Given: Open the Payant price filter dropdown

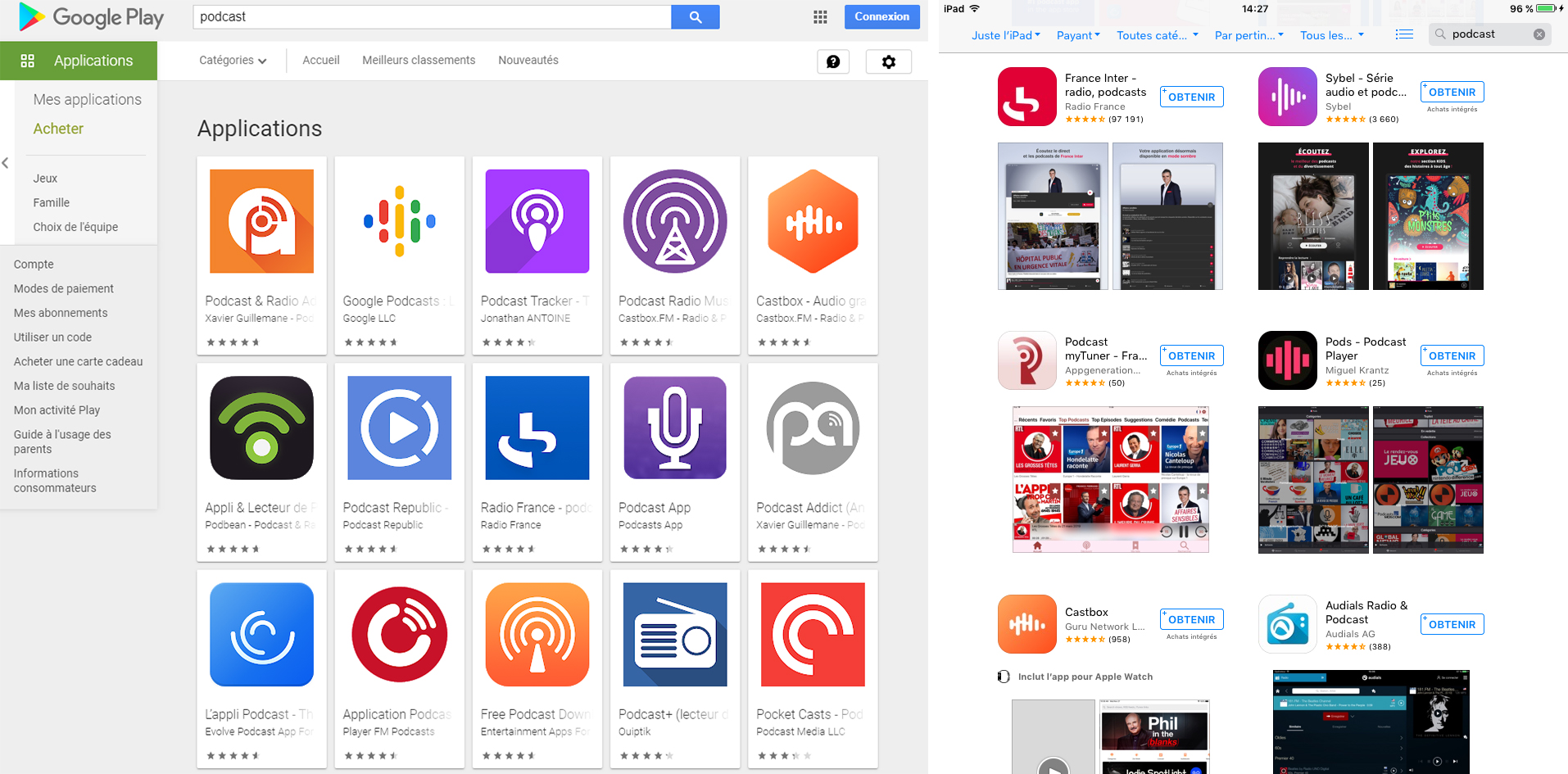Looking at the screenshot, I should [x=1078, y=35].
